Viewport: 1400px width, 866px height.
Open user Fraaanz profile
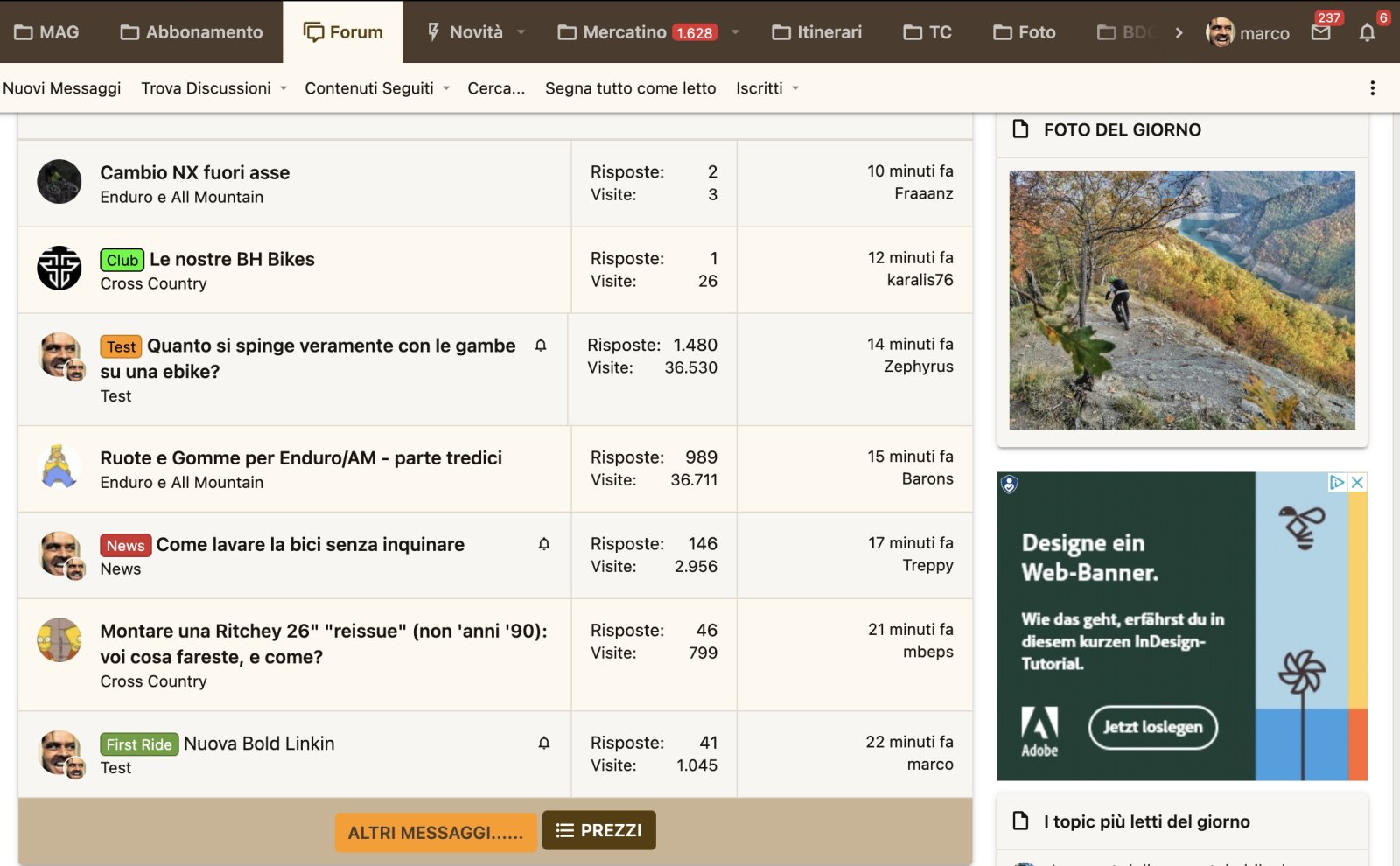coord(923,193)
